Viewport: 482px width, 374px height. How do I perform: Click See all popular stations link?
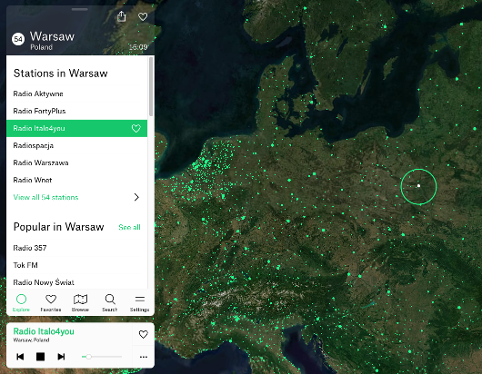[x=129, y=227]
